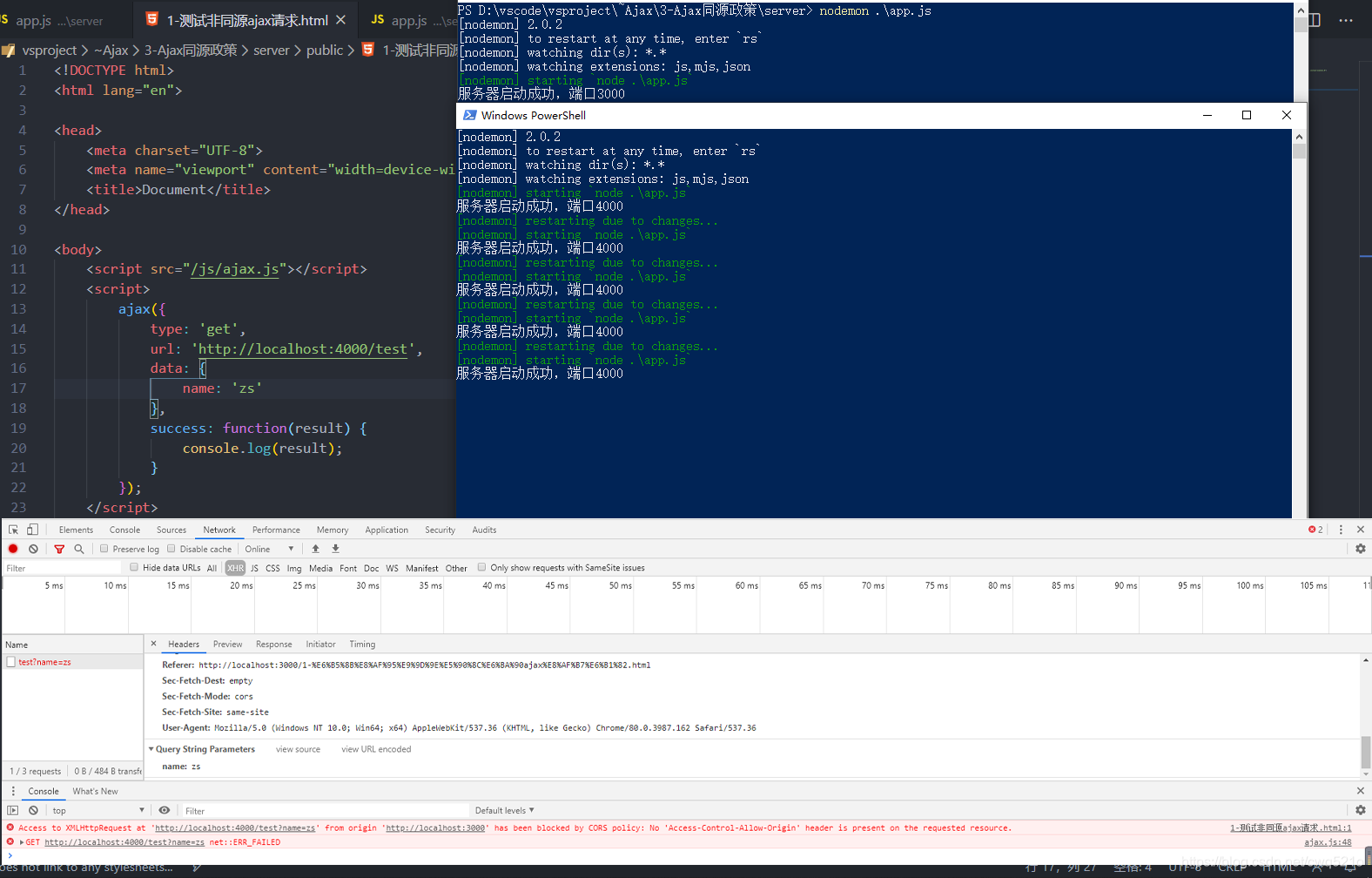Click the split editor icon in VS Code
1372x878 pixels.
[x=1314, y=20]
